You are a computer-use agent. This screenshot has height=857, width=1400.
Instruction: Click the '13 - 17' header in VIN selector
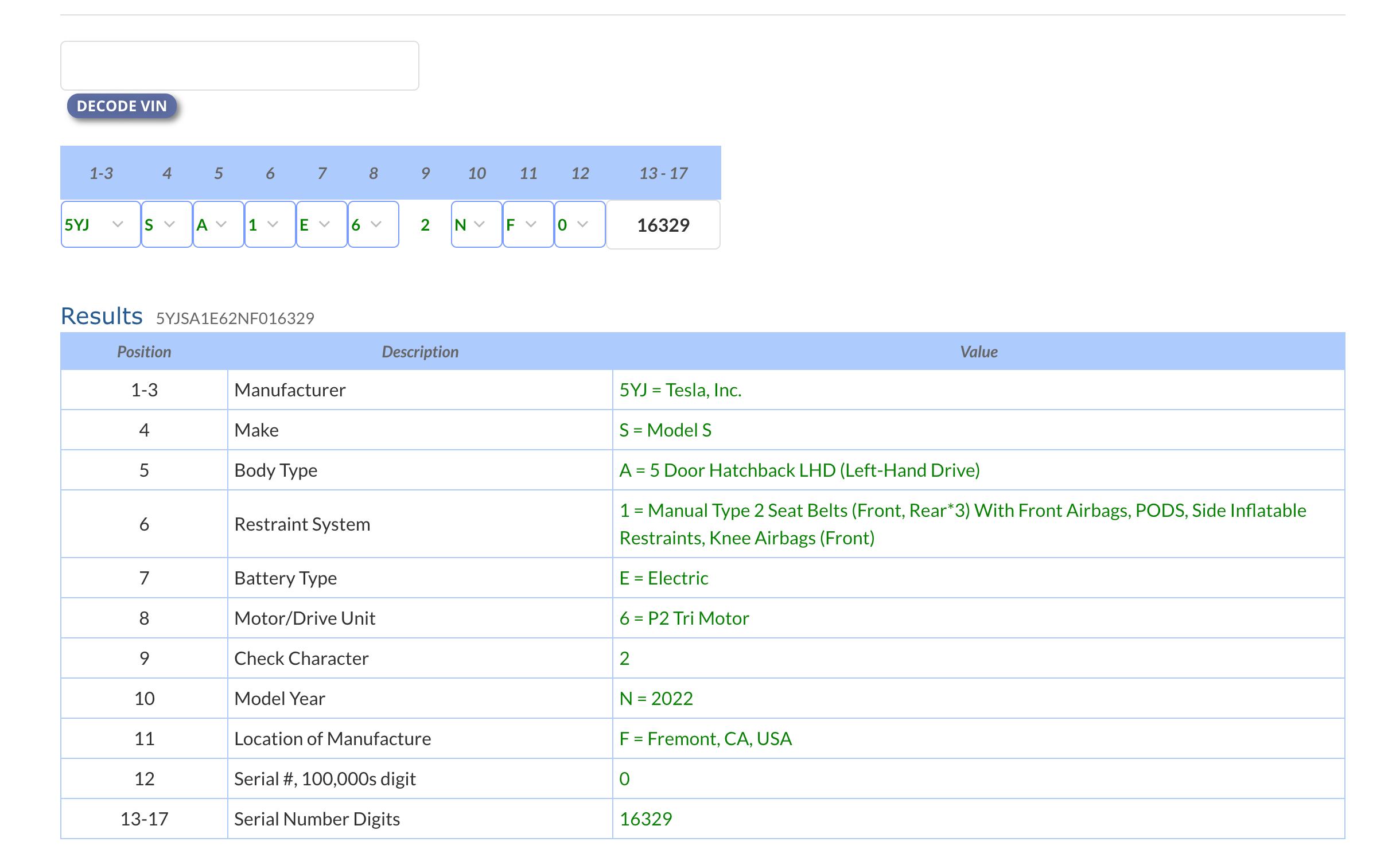(663, 173)
